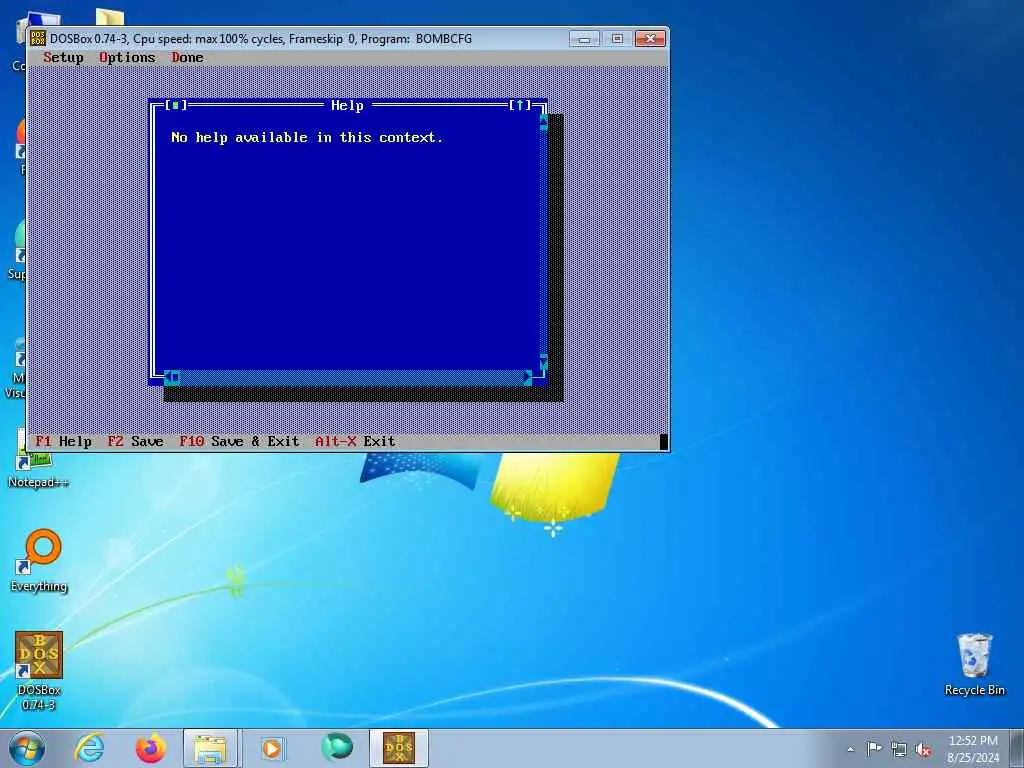
Task: Show hidden system tray icons
Action: click(x=850, y=749)
